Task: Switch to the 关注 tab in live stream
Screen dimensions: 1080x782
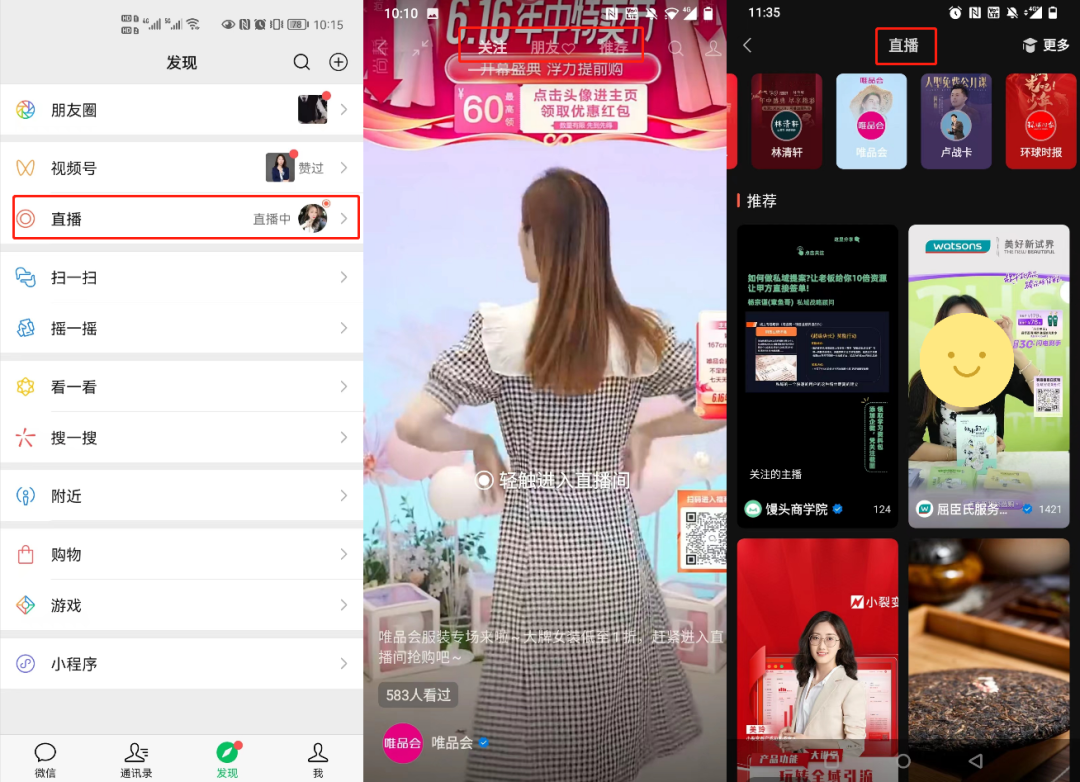Action: (494, 47)
